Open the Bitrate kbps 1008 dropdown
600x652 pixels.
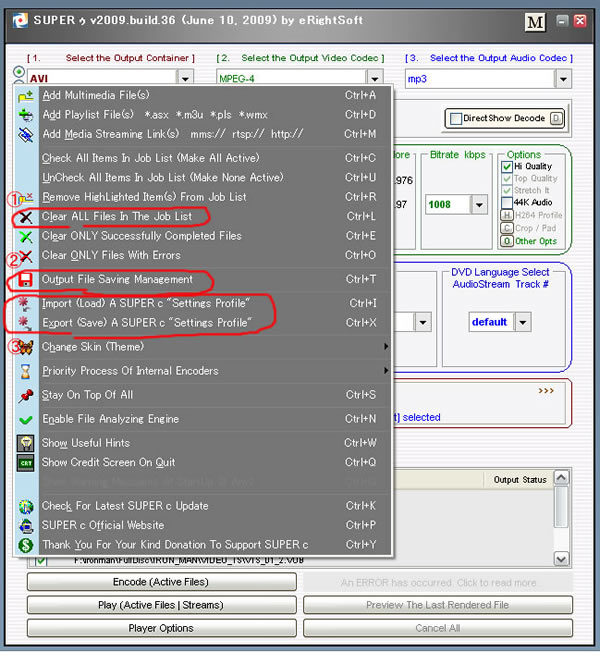click(x=481, y=204)
